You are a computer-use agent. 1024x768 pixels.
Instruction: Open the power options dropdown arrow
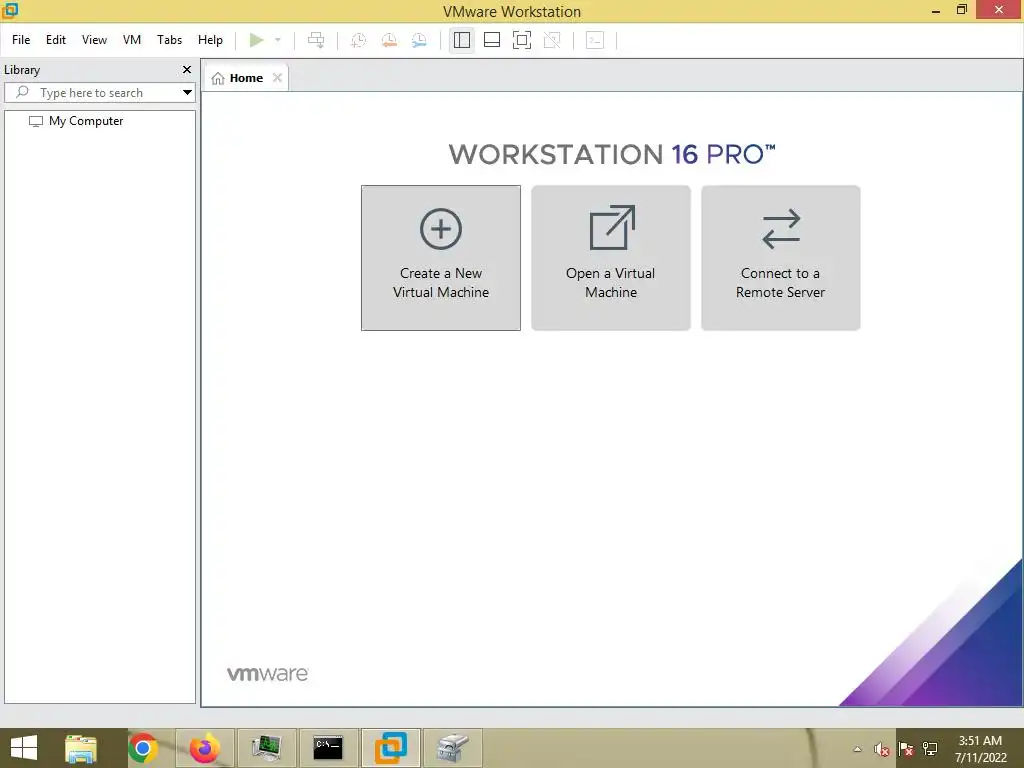click(278, 40)
